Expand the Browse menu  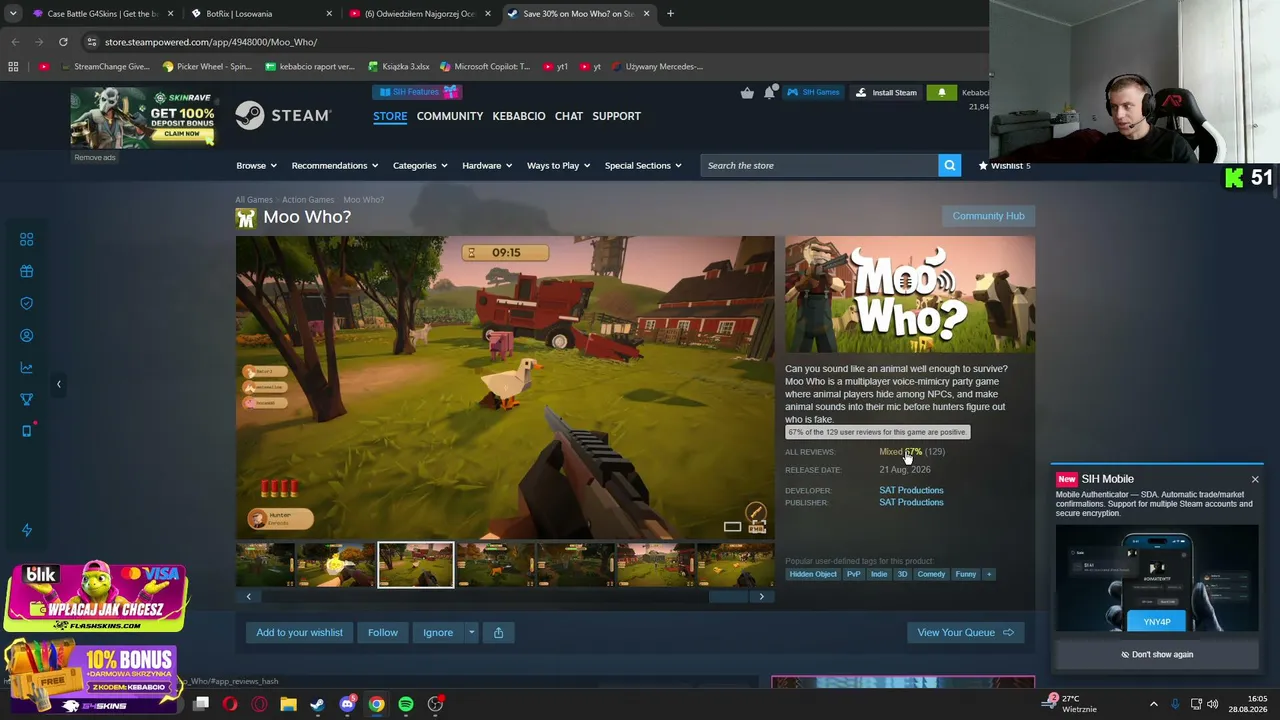(257, 166)
